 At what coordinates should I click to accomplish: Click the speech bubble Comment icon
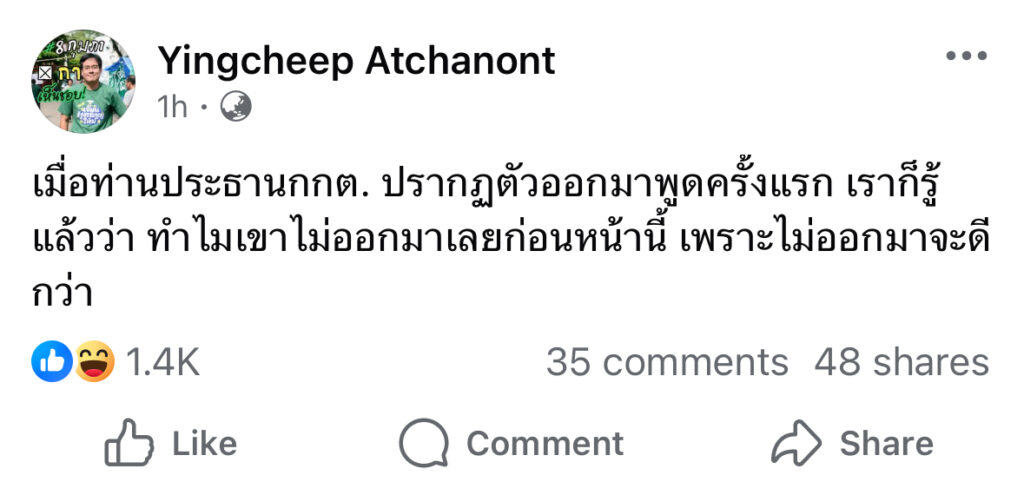(x=424, y=443)
